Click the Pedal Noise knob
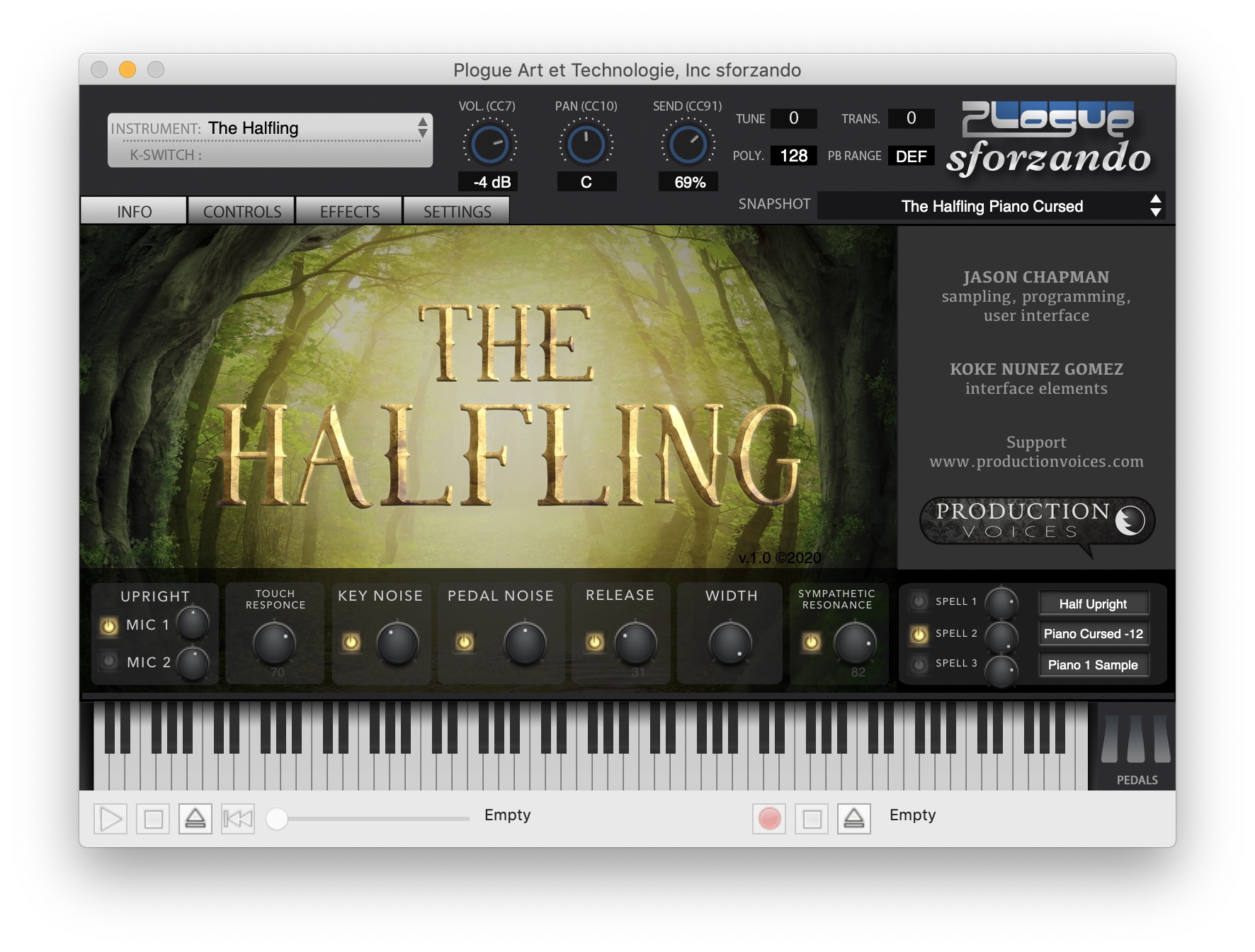1255x952 pixels. [525, 643]
